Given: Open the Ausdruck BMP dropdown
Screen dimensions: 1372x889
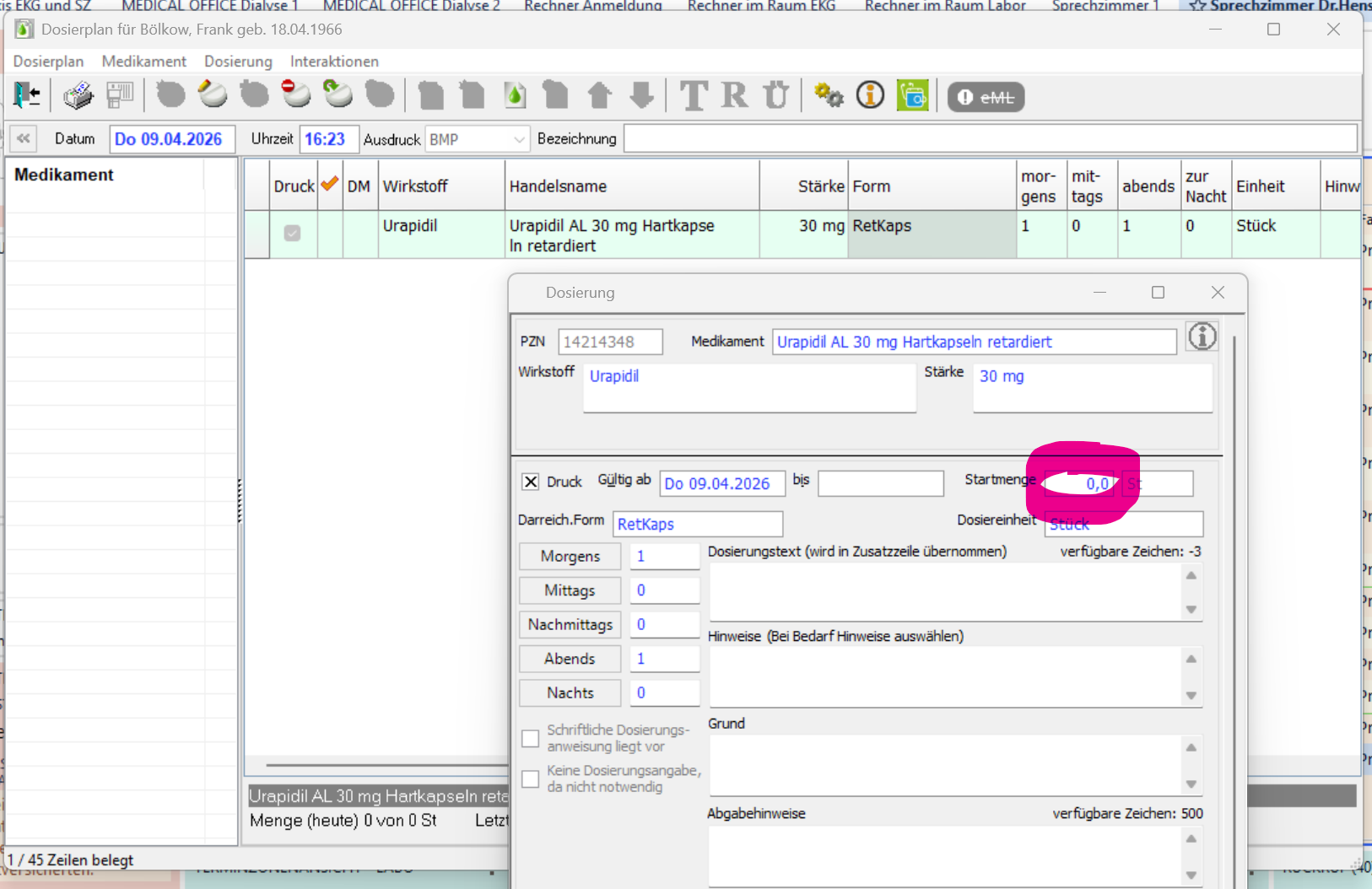Looking at the screenshot, I should pos(519,140).
